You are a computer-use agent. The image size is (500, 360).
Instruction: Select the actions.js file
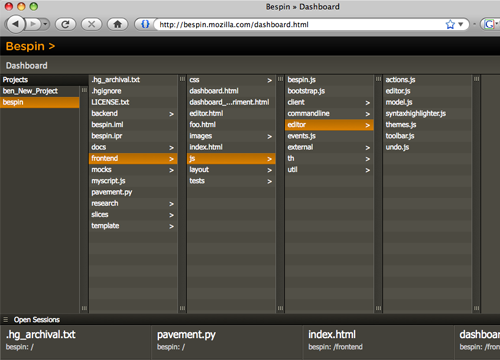tap(427, 80)
